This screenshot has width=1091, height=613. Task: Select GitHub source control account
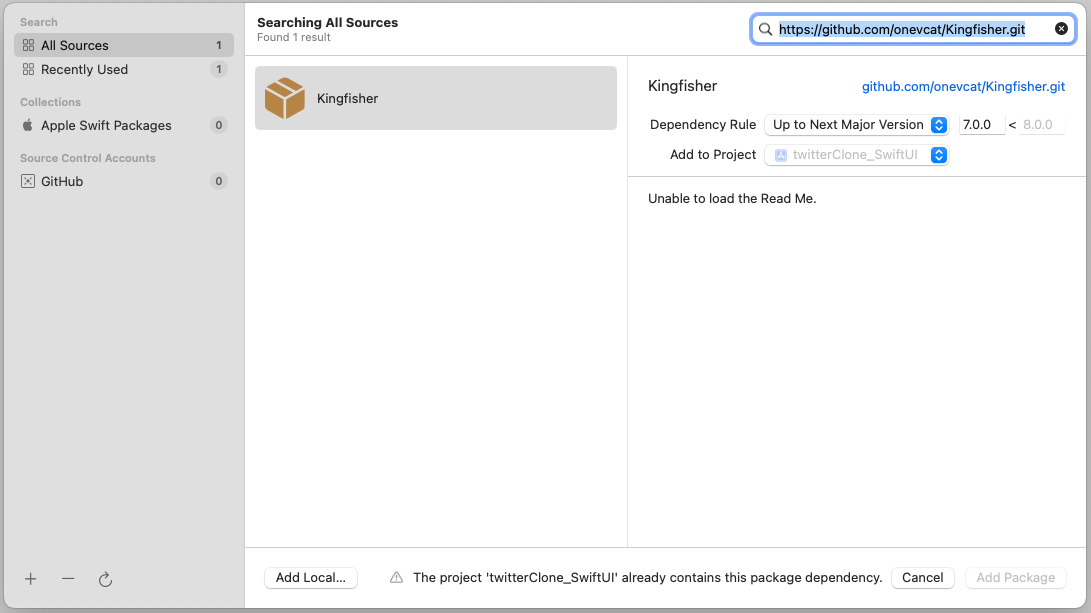click(124, 182)
